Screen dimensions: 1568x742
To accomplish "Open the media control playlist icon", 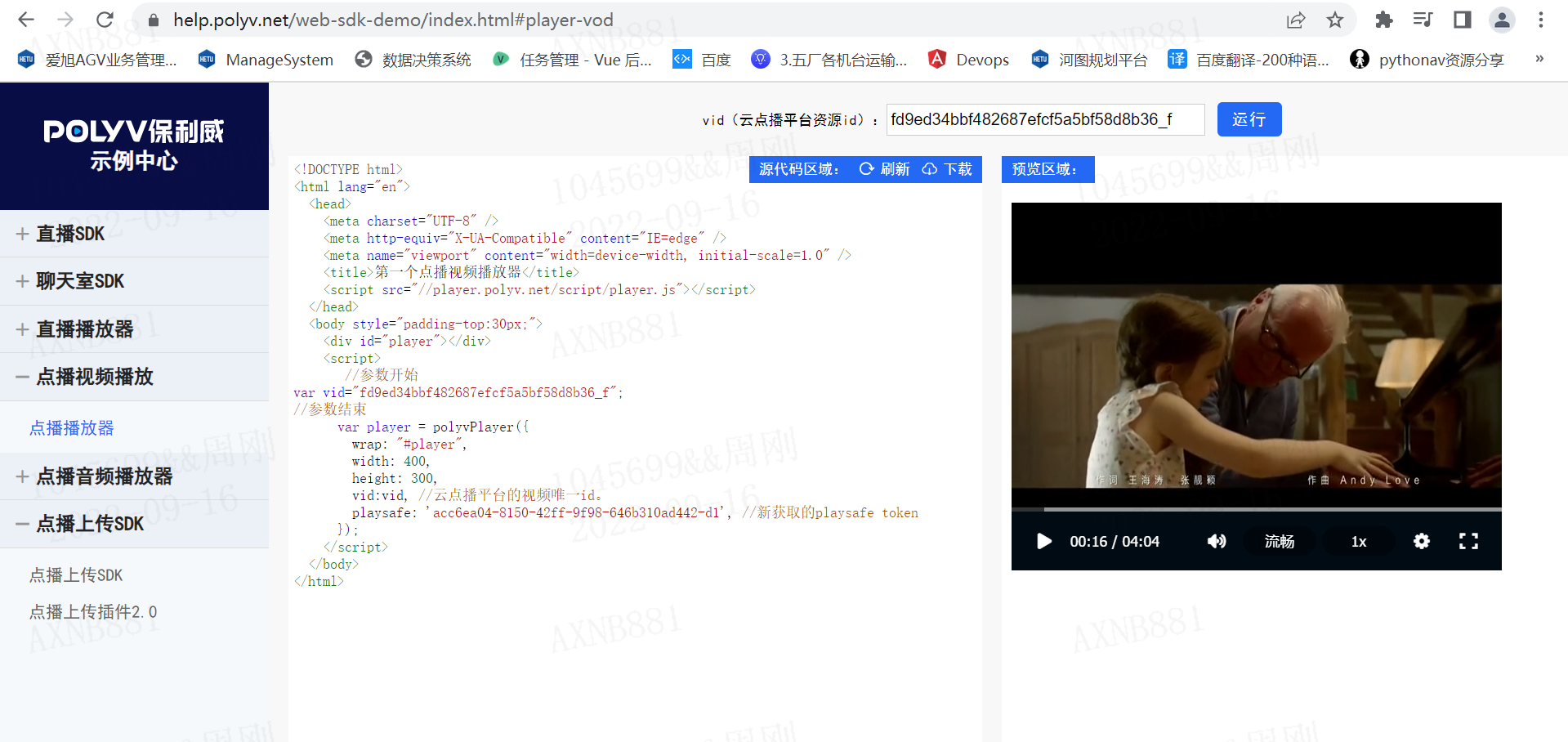I will coord(1423,20).
